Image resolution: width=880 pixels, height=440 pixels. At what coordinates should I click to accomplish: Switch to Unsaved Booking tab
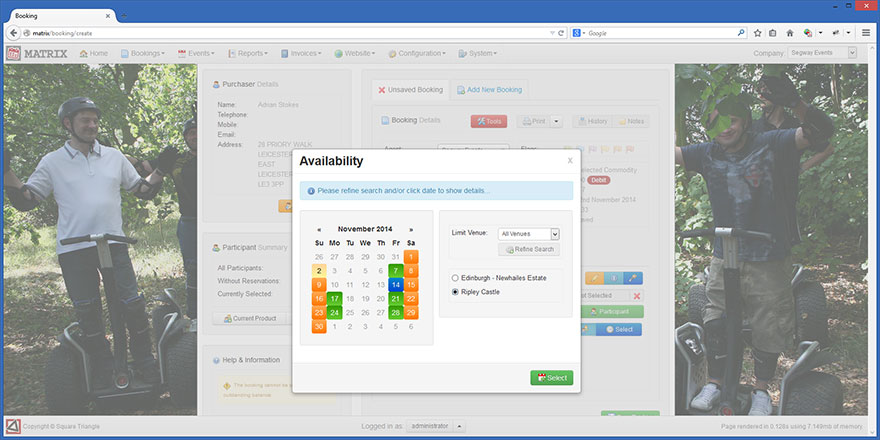410,90
